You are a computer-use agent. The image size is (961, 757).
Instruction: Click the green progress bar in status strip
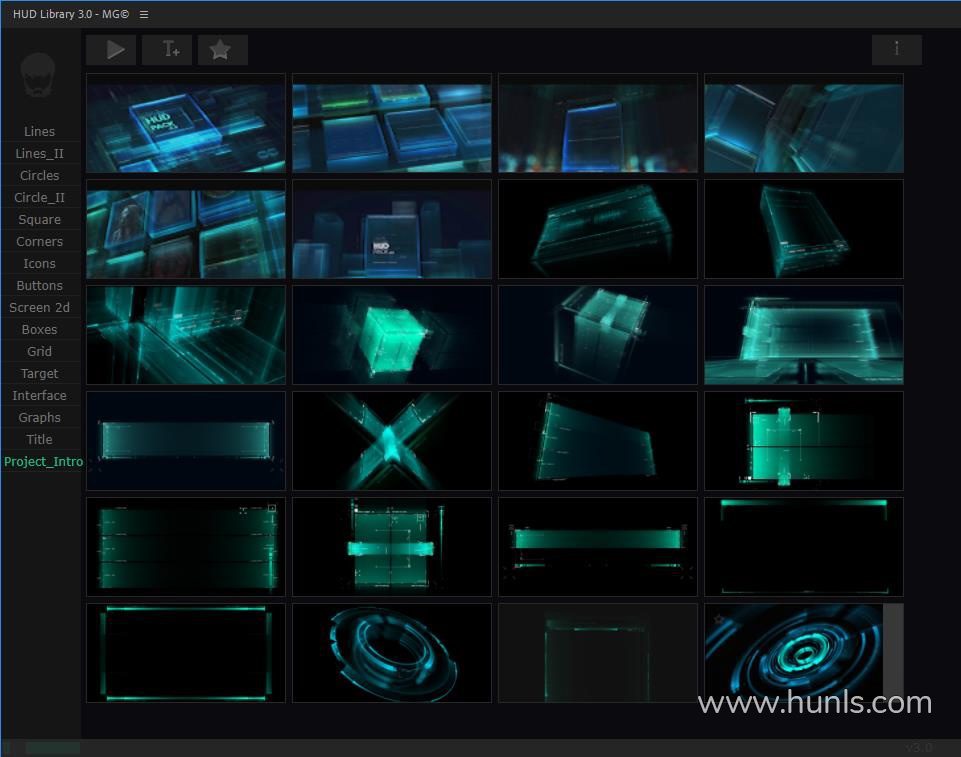click(x=53, y=748)
